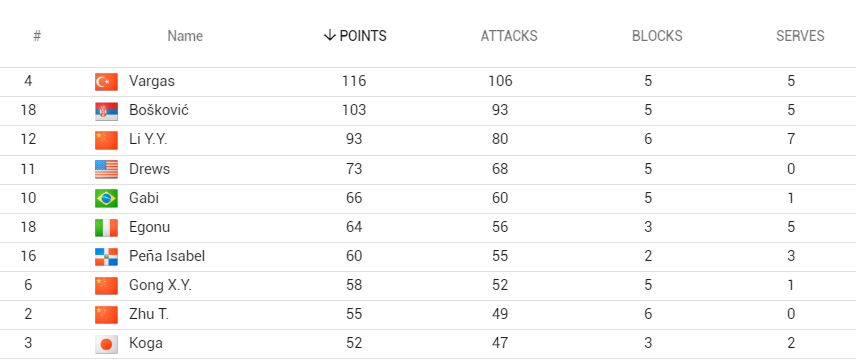The image size is (856, 360).
Task: Click the sort arrow beside POINTS header
Action: [x=329, y=36]
